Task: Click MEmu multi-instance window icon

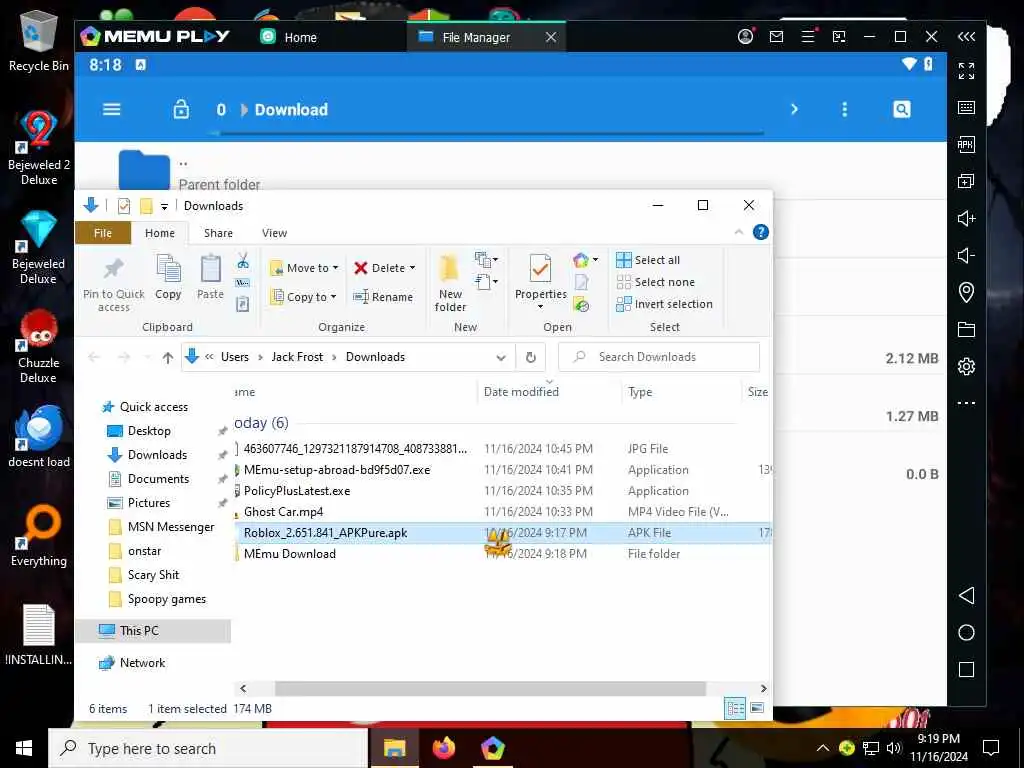Action: coord(966,181)
